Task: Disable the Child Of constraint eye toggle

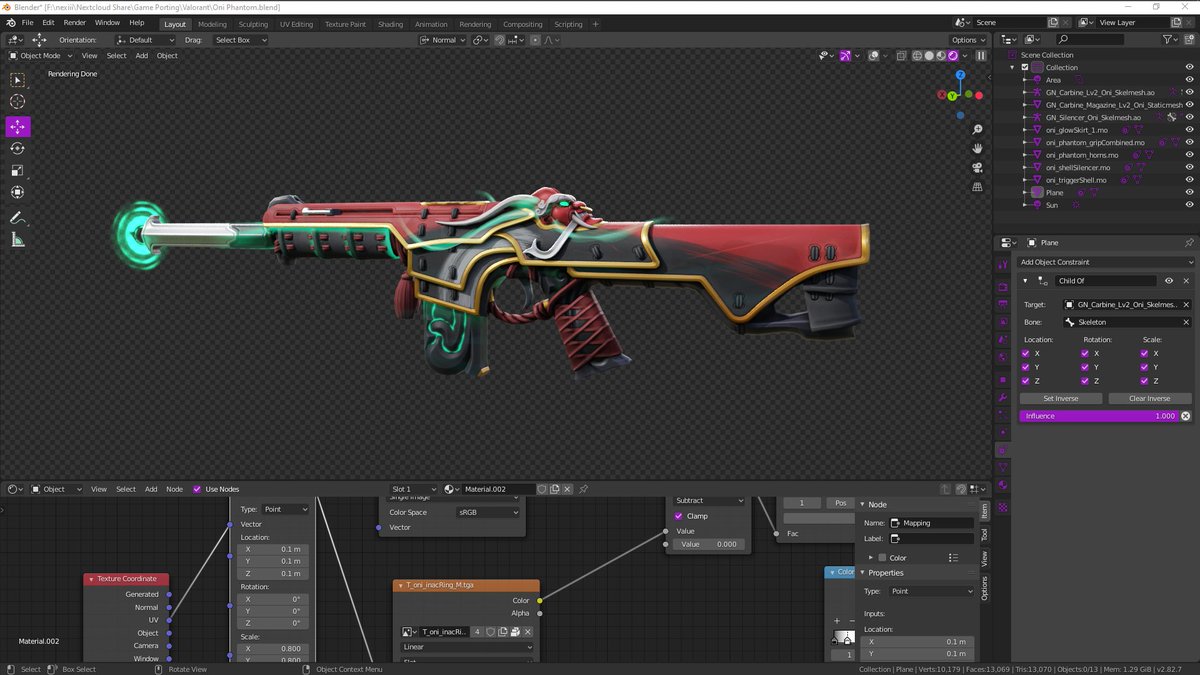Action: (1168, 281)
